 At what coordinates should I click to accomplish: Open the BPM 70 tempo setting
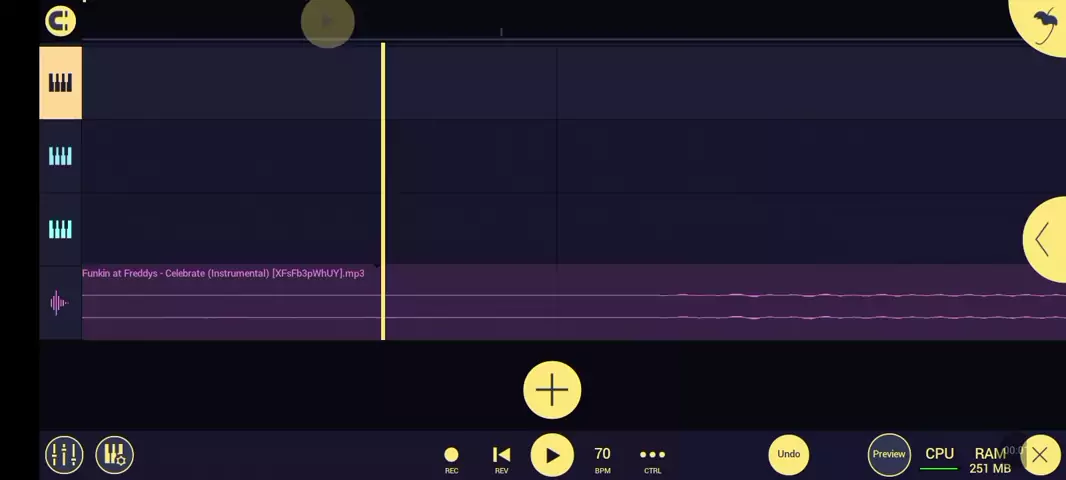point(602,458)
